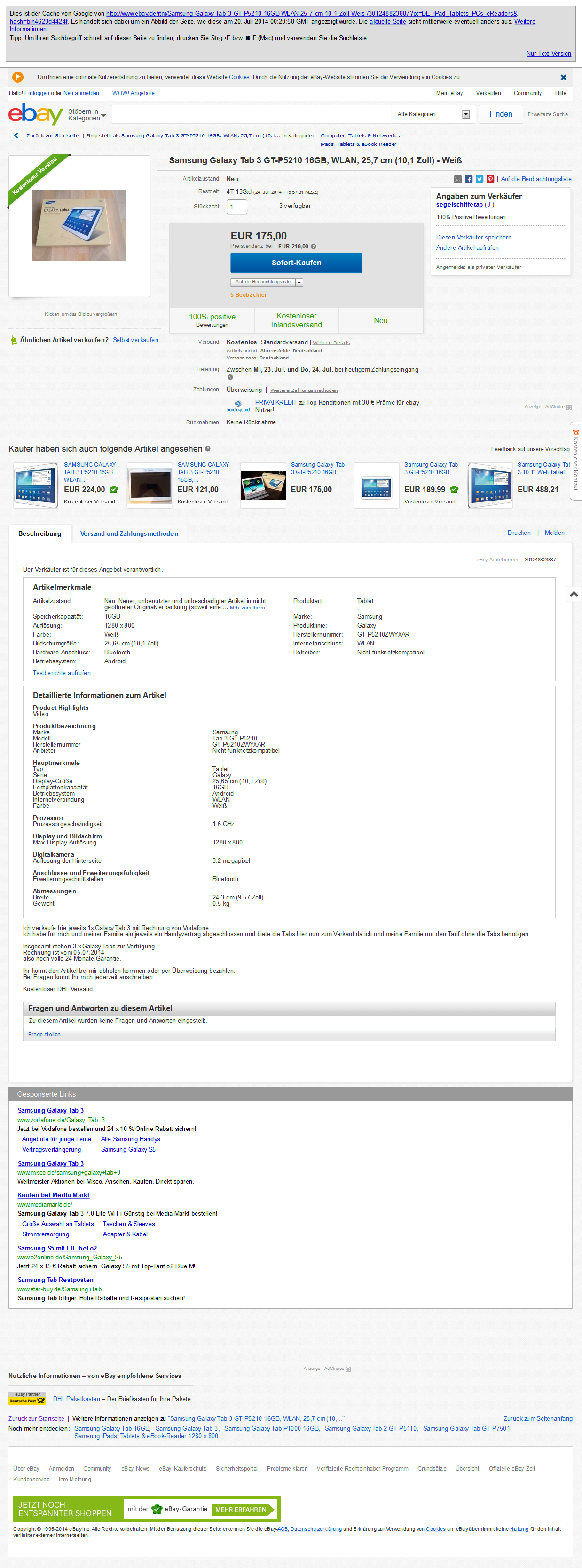Open the EUR 488,21 related item thumbnail
This screenshot has height=1568, width=582.
489,485
